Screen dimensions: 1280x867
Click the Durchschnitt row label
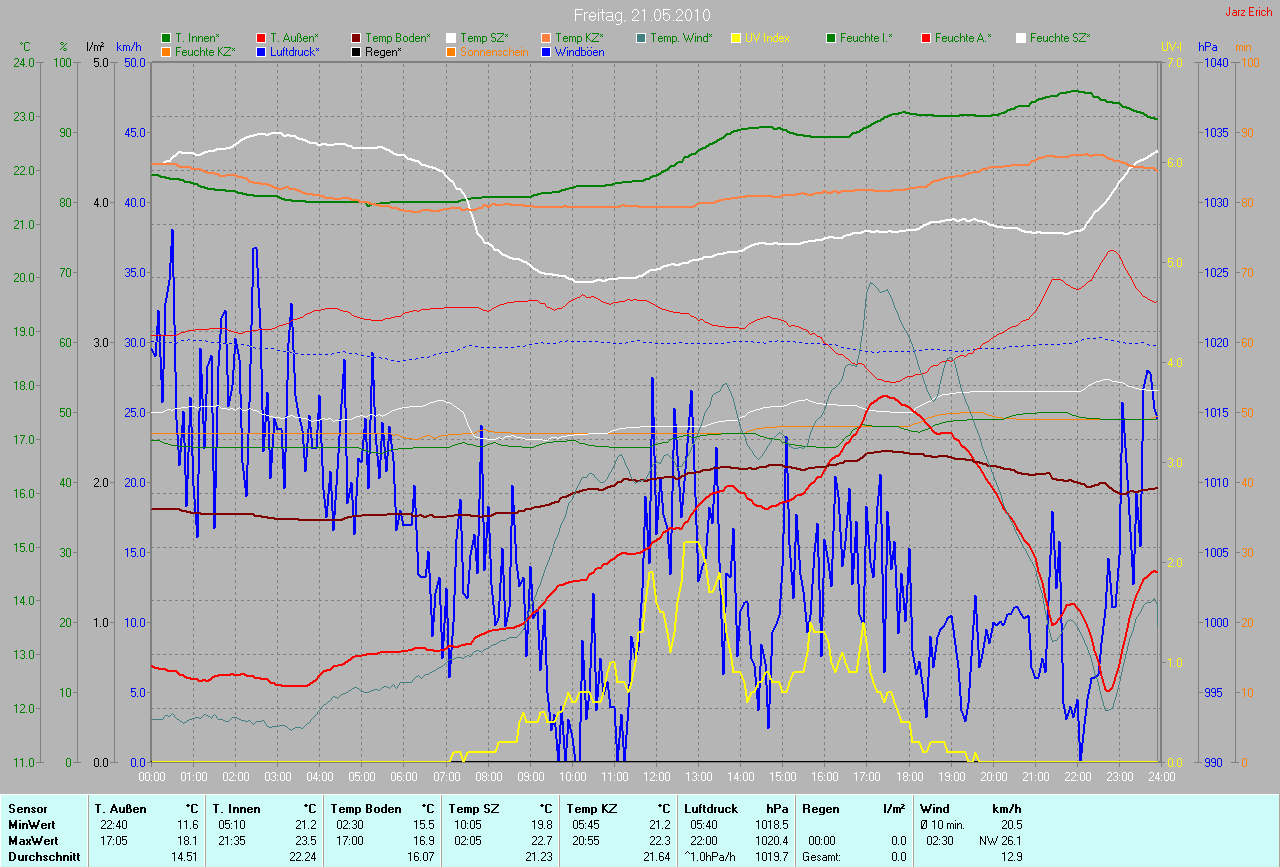pyautogui.click(x=40, y=857)
